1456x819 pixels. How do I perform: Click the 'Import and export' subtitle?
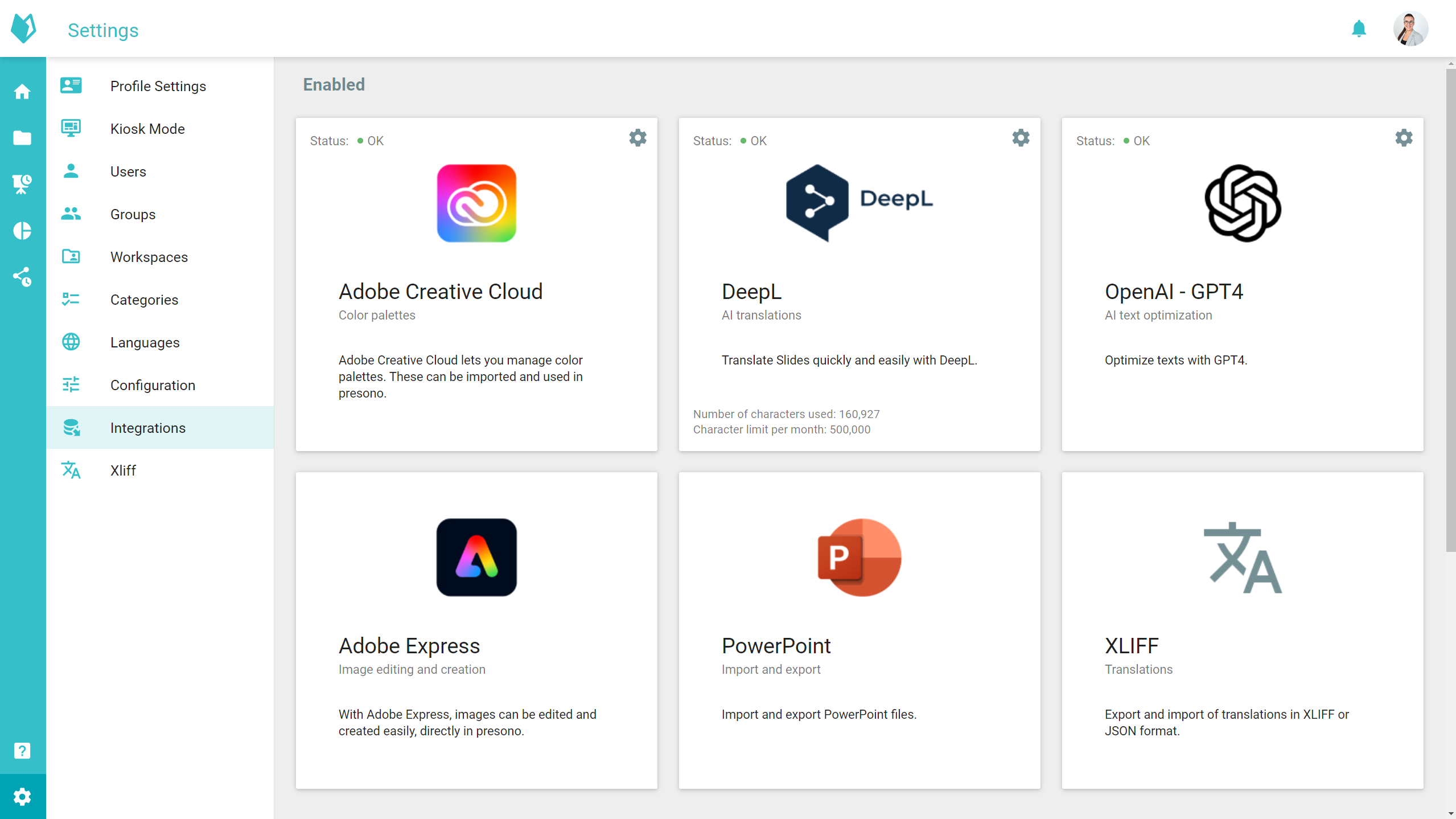[x=771, y=669]
